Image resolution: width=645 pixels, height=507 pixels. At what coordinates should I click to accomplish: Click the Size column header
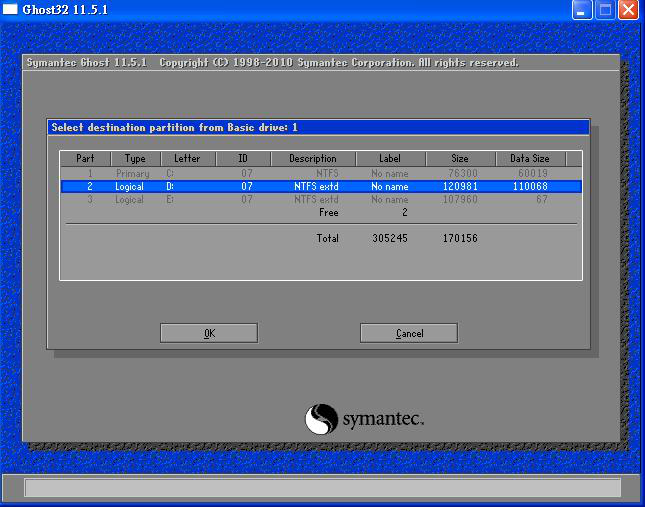[460, 158]
